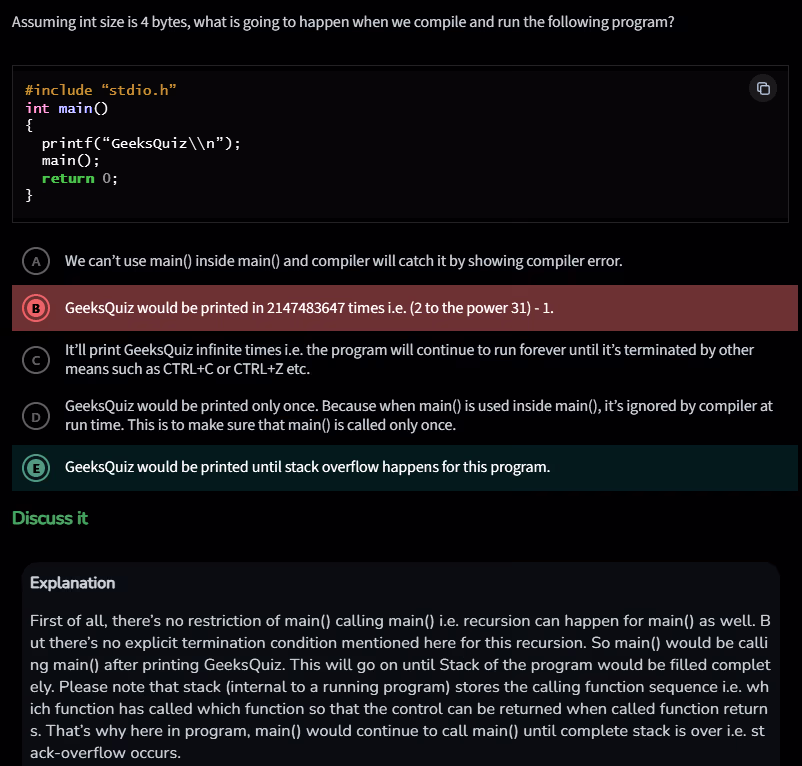Click the recursive main(); call line

tap(71, 160)
